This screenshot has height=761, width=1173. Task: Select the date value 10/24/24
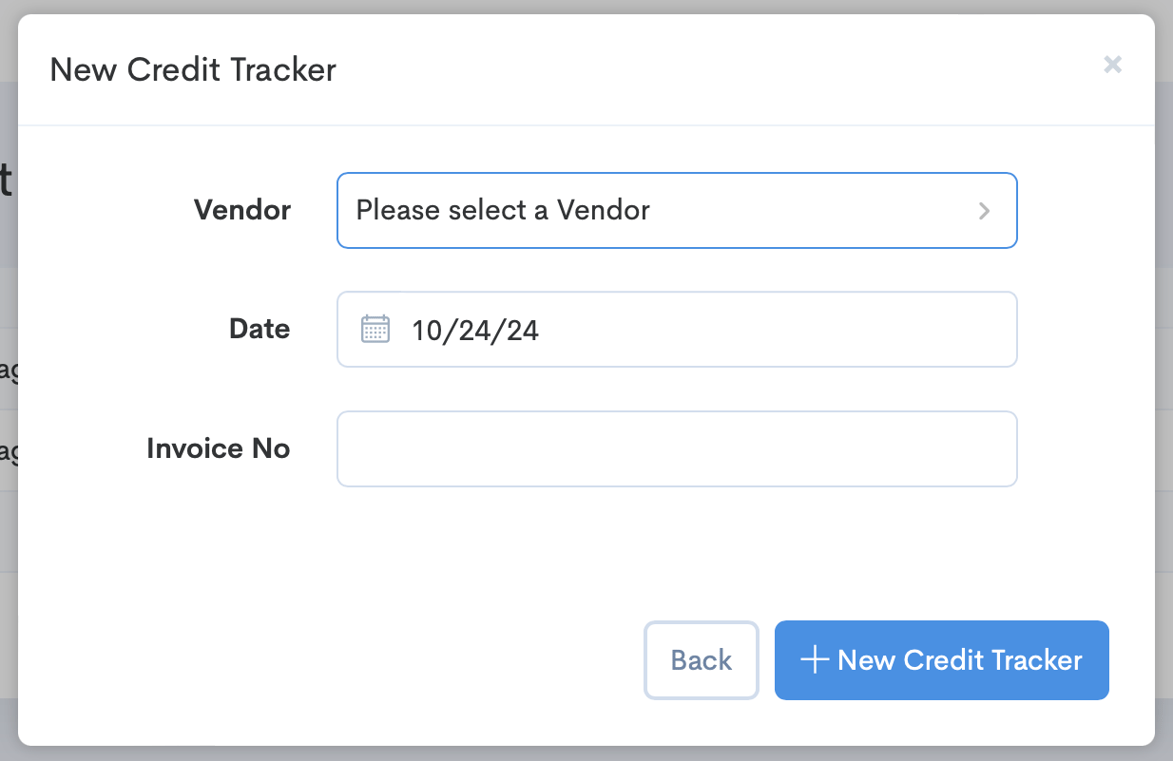[474, 328]
